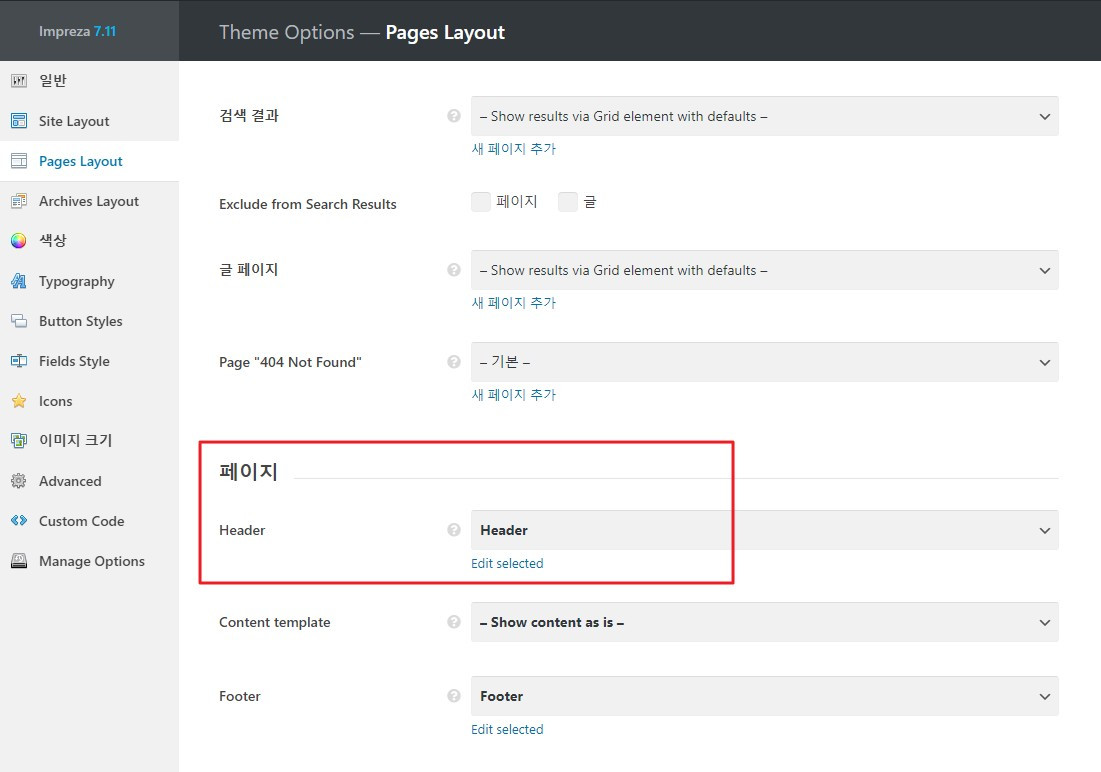Click the Manage Options icon
Image resolution: width=1101 pixels, height=772 pixels.
coord(19,561)
